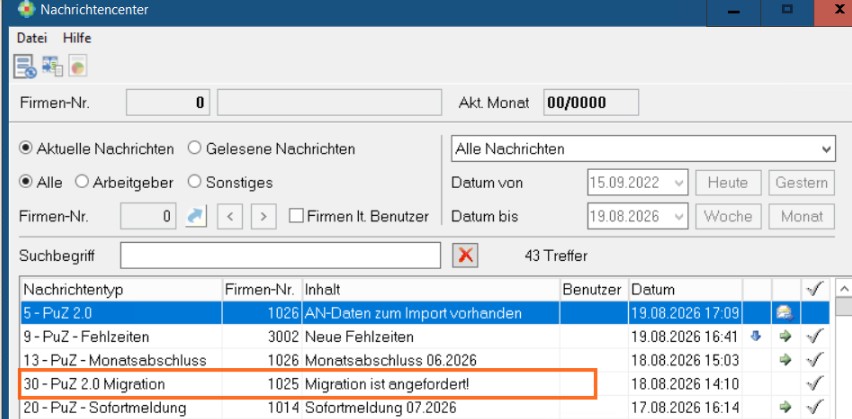
Task: Sort by Benutzer column header
Action: click(x=594, y=290)
